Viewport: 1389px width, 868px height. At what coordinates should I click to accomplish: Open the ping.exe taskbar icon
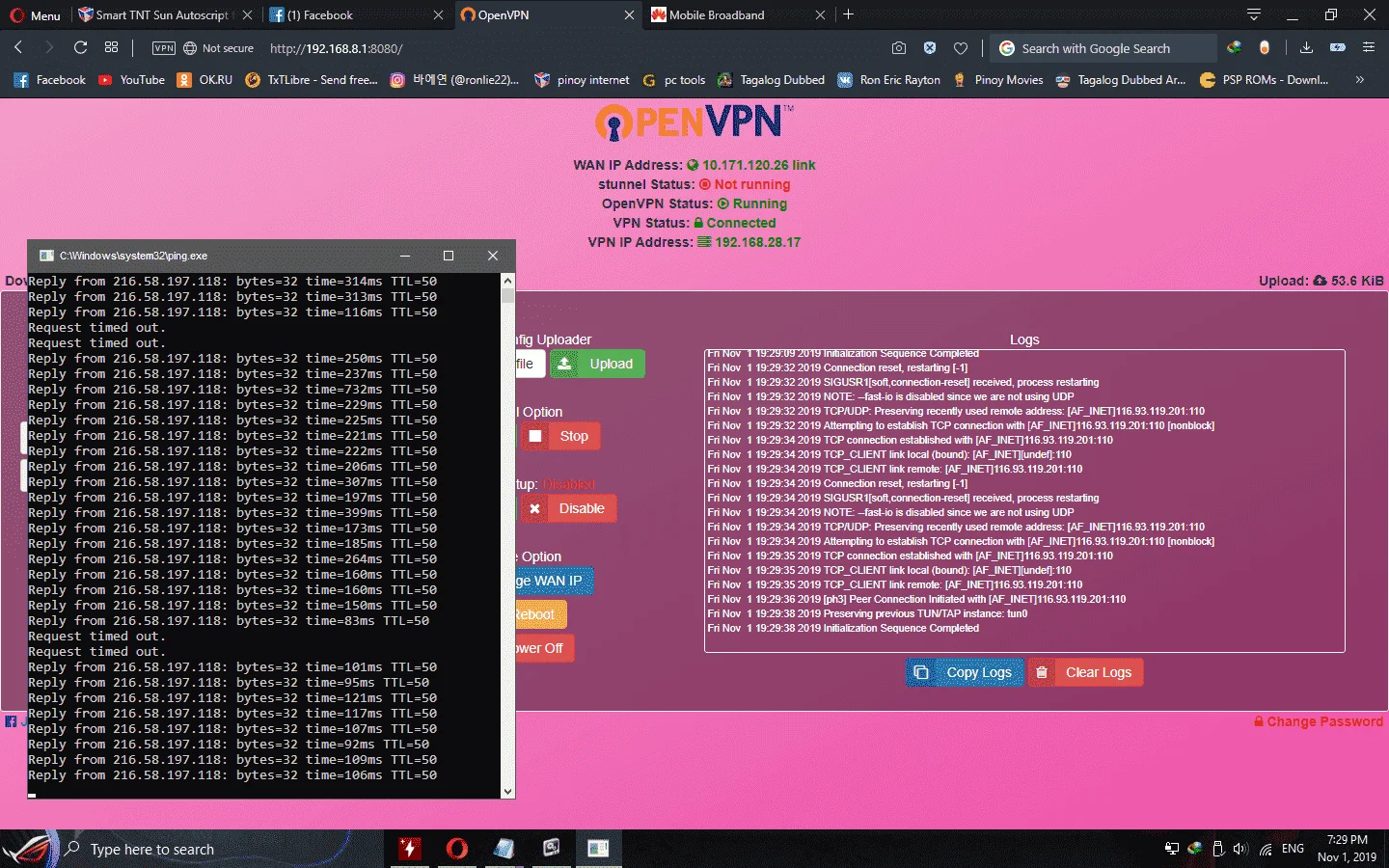pos(598,849)
